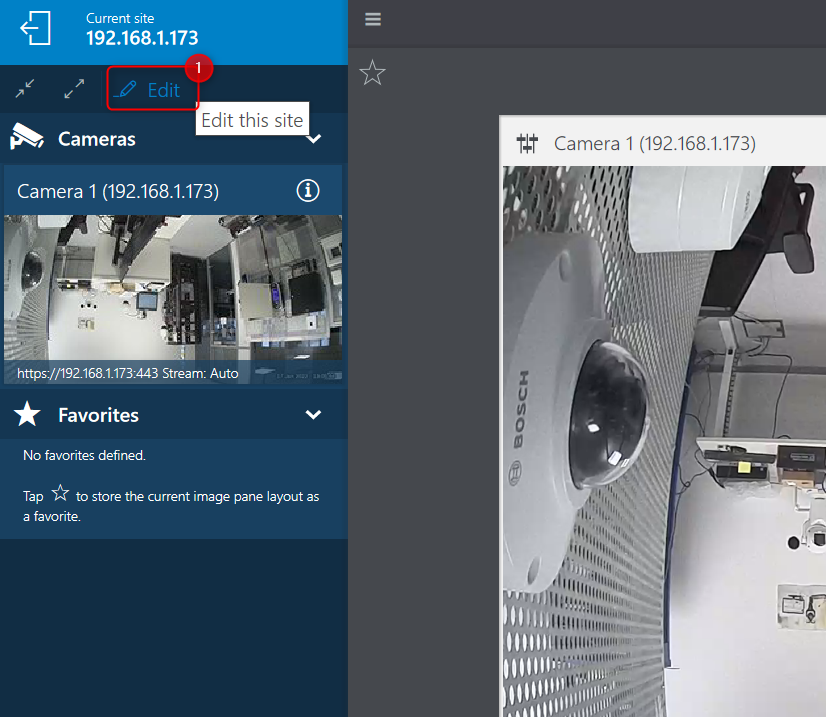Click the expand all panels arrows icon
Screen dimensions: 826x717
pos(74,89)
